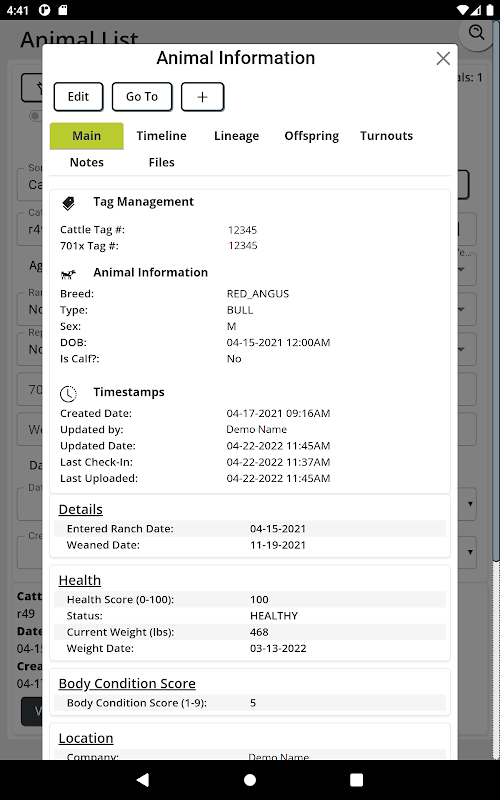Open the Notes tab

click(x=86, y=162)
